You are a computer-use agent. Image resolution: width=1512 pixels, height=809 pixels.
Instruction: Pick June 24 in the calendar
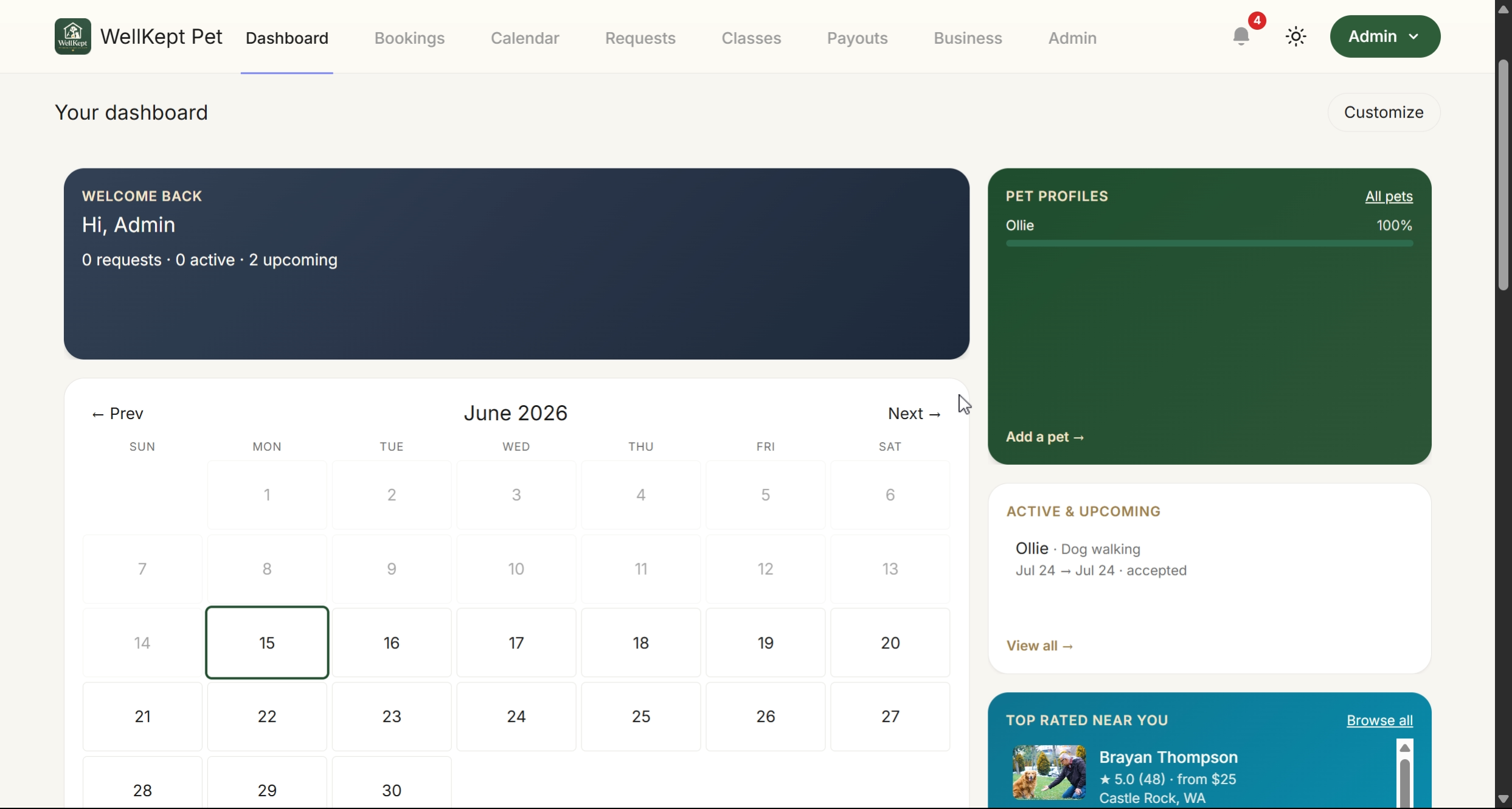tap(516, 717)
